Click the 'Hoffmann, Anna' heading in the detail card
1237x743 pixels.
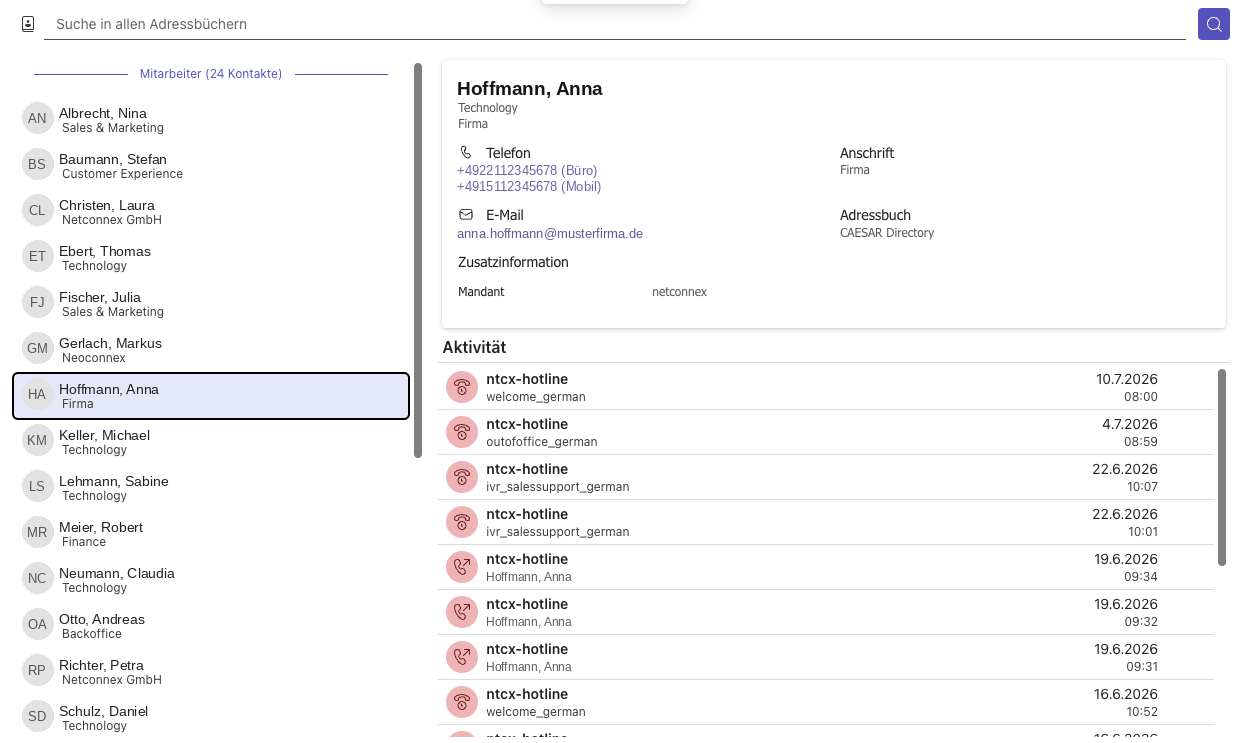(x=530, y=89)
